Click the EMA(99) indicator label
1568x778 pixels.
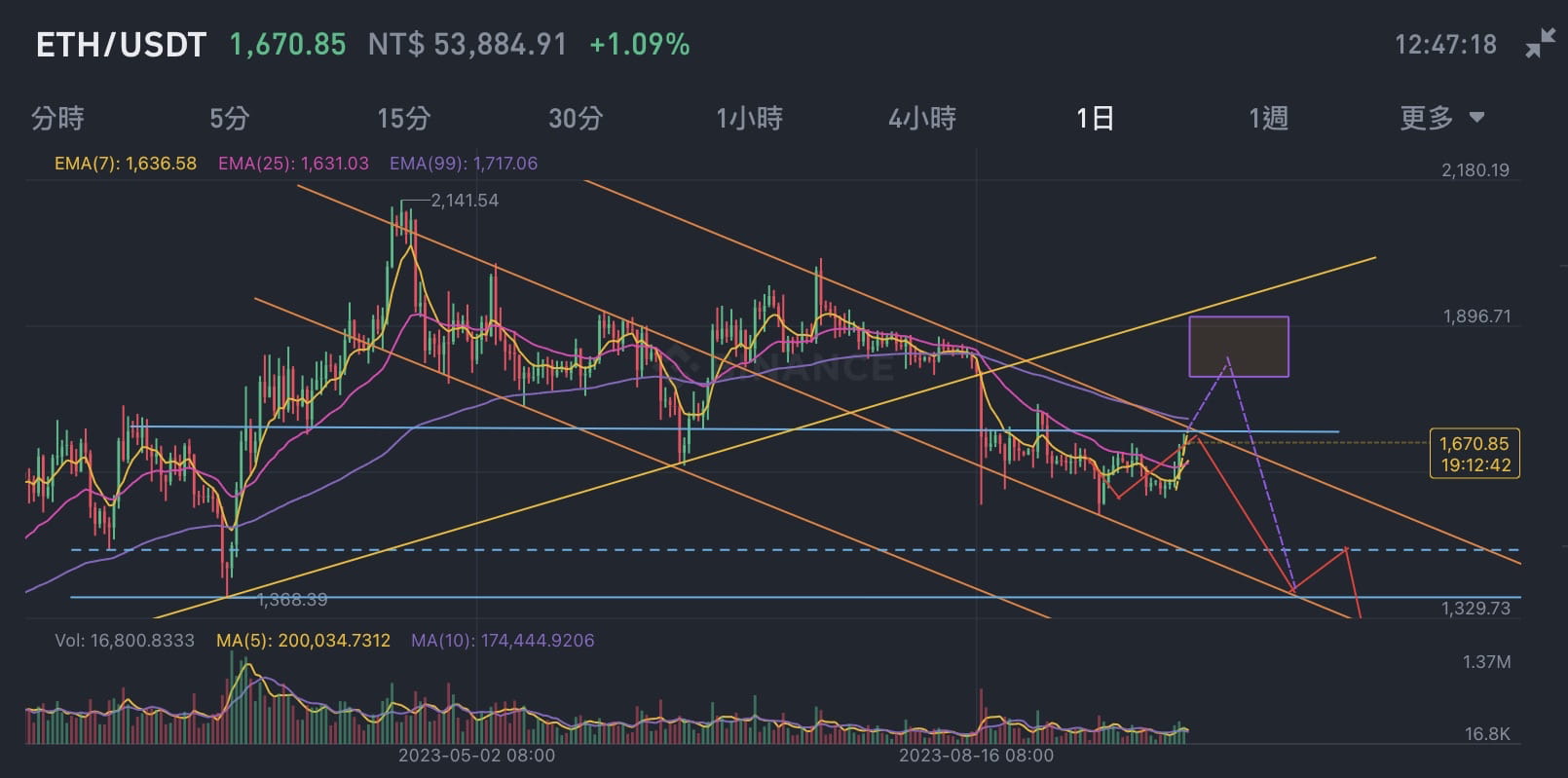pos(464,164)
